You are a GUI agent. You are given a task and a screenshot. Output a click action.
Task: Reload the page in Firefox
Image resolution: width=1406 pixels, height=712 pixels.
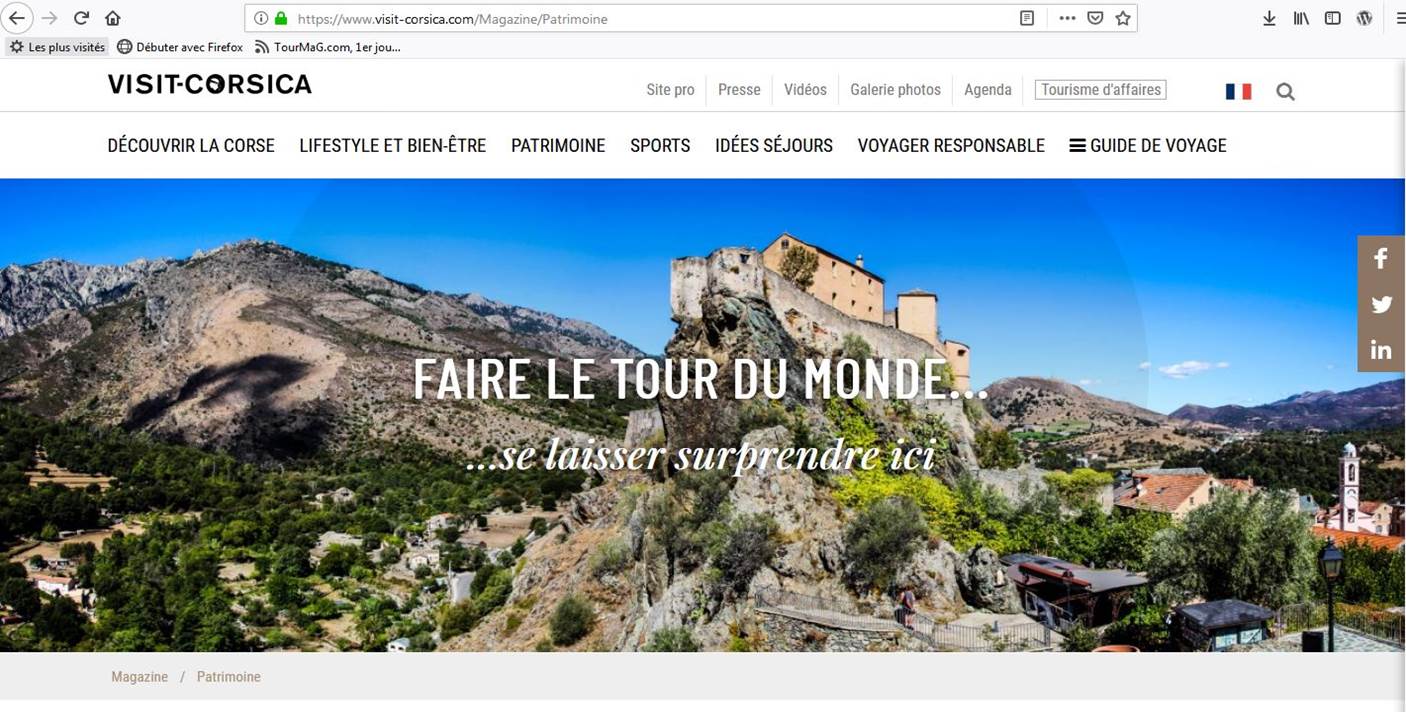(82, 18)
